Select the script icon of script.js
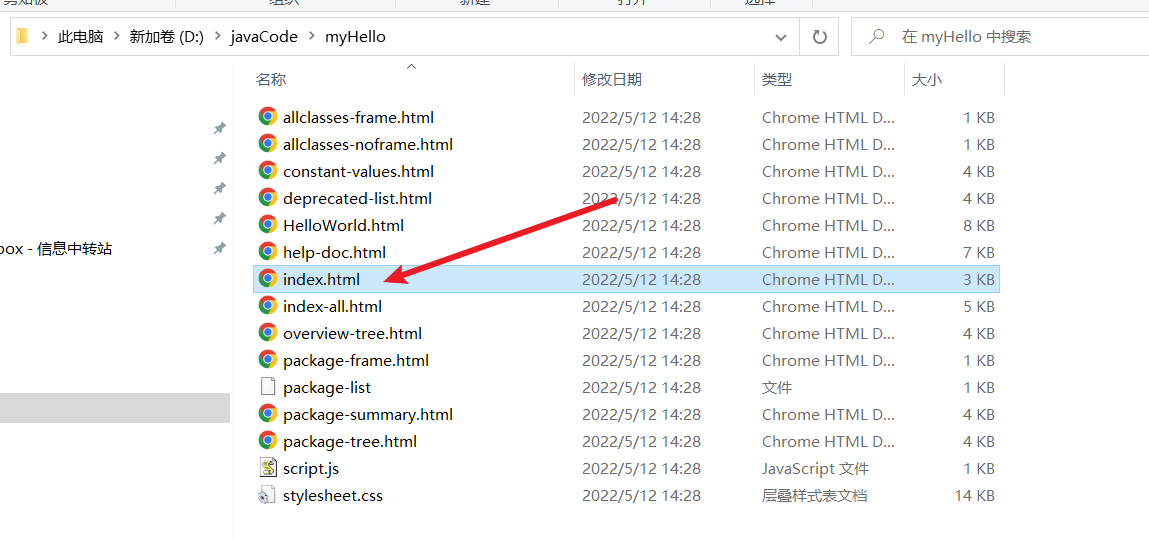This screenshot has width=1149, height=538. 267,468
